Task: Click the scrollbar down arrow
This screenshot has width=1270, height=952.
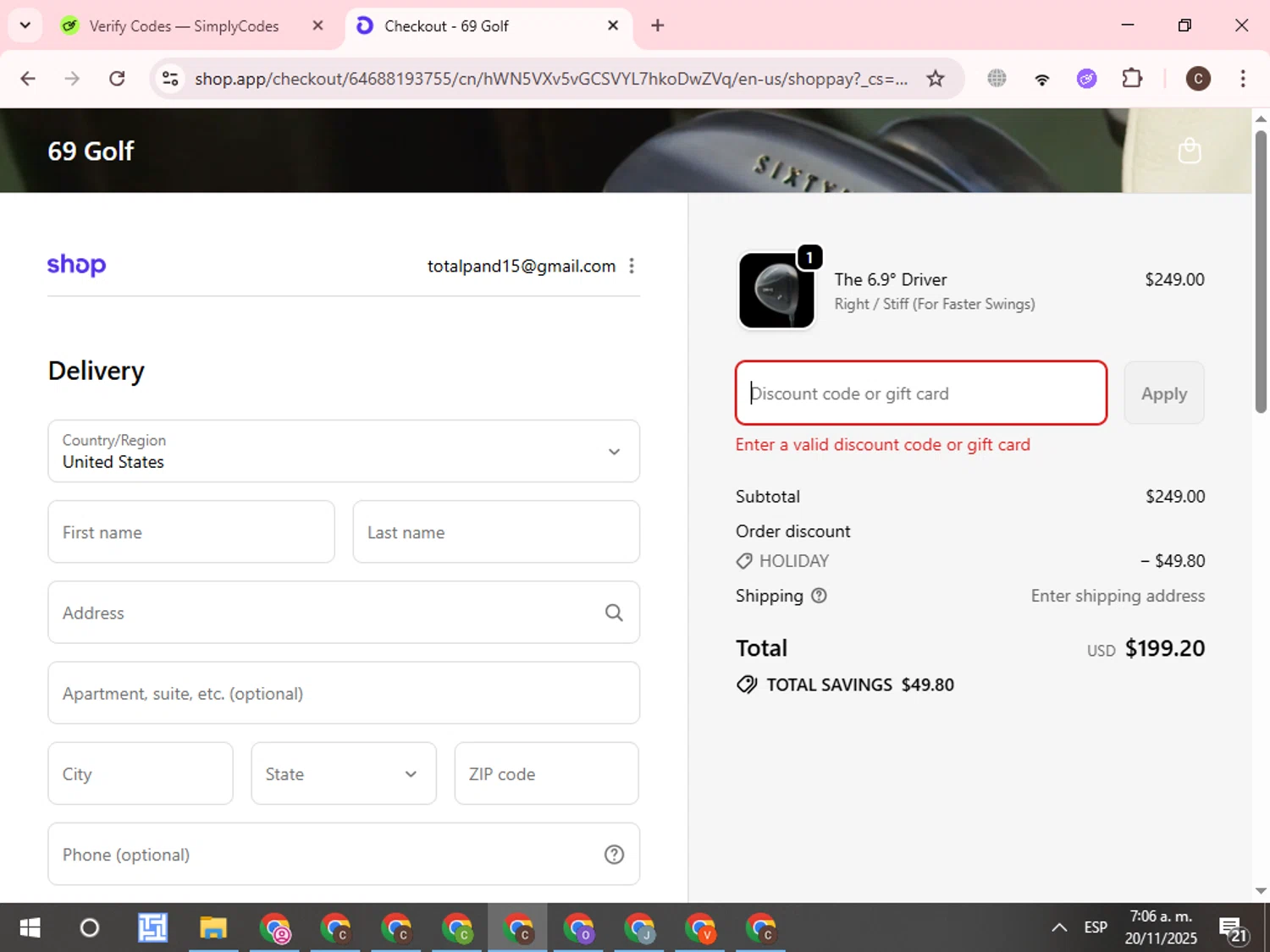Action: click(1261, 890)
